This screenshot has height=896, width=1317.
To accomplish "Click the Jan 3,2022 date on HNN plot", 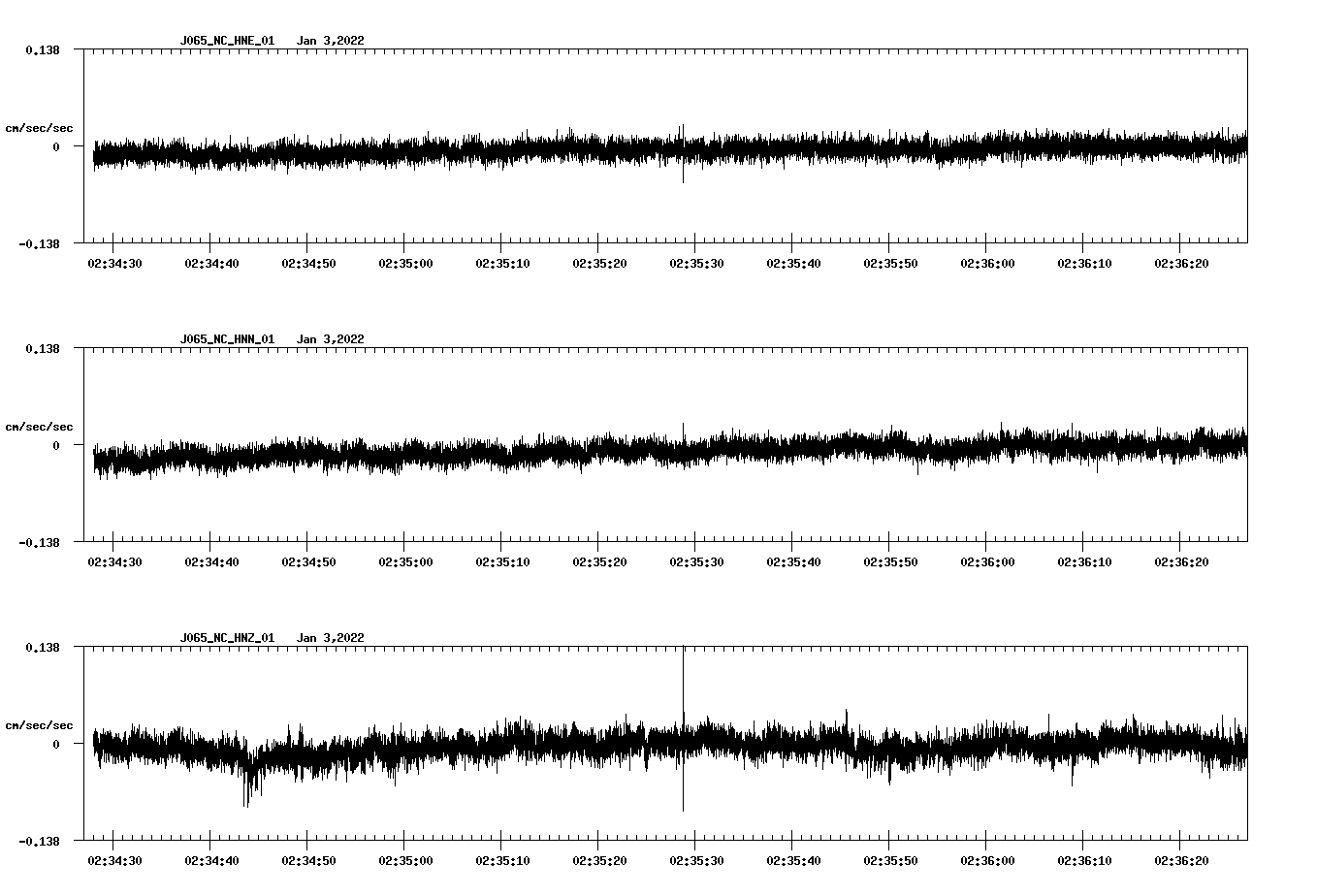I will click(331, 339).
